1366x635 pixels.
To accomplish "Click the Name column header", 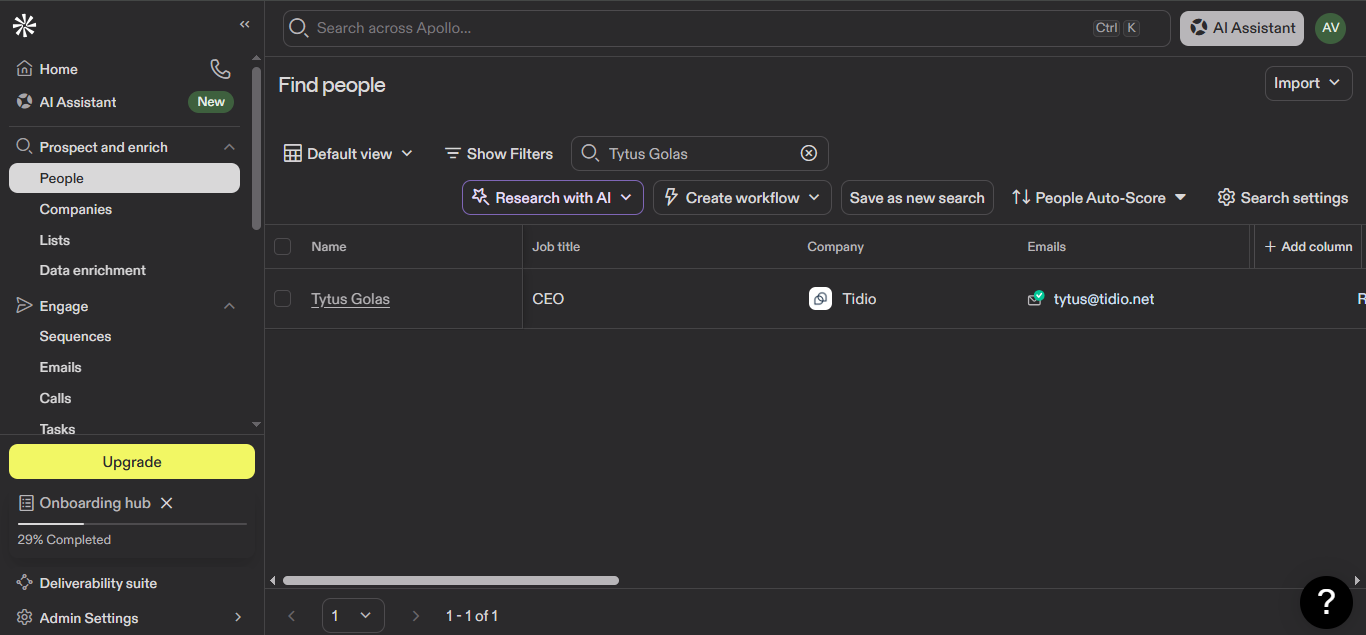I will (x=329, y=246).
